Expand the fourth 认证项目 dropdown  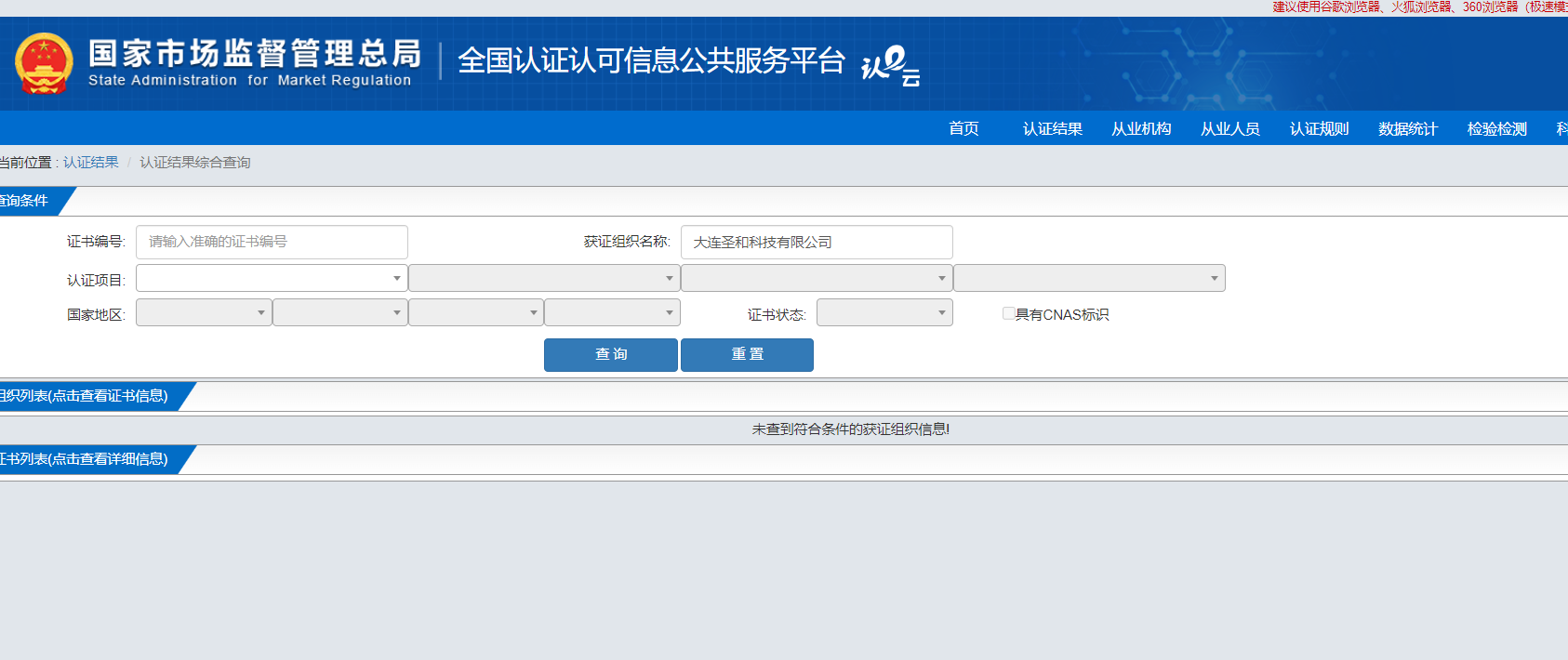pyautogui.click(x=1089, y=278)
